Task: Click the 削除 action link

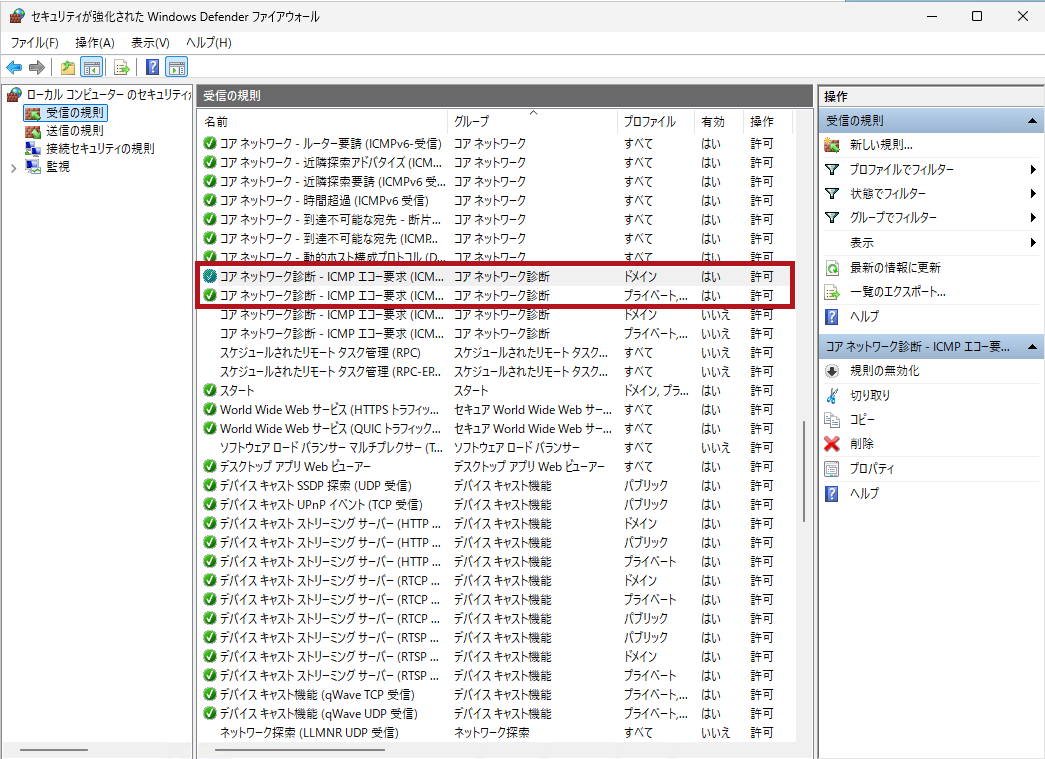Action: 862,444
